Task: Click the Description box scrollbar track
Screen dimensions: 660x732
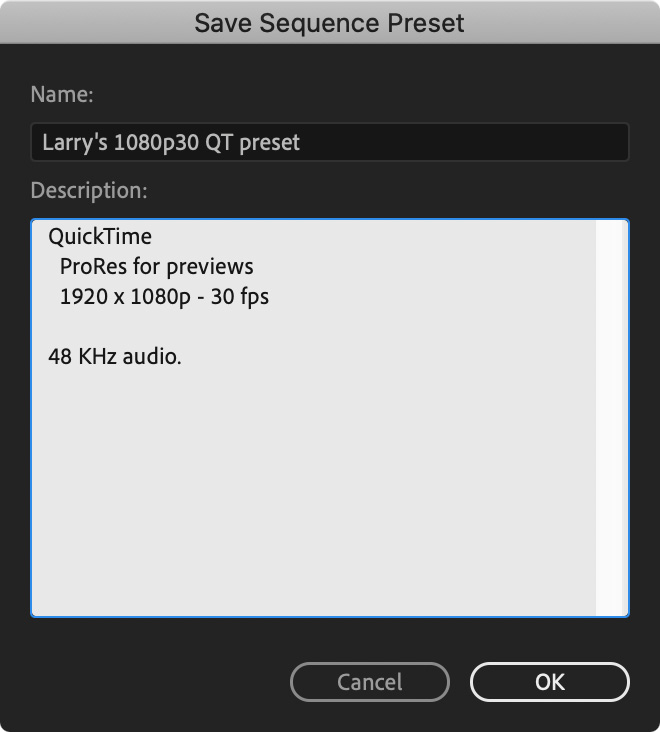Action: [x=611, y=418]
